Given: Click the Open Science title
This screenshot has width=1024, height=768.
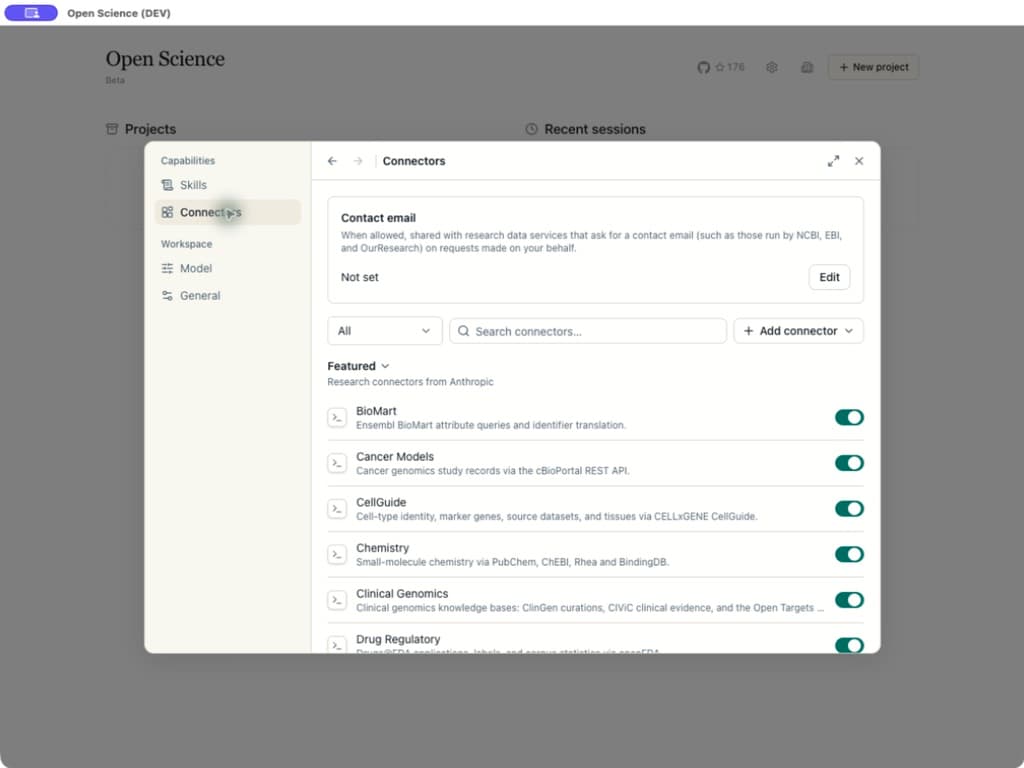Looking at the screenshot, I should pos(165,59).
